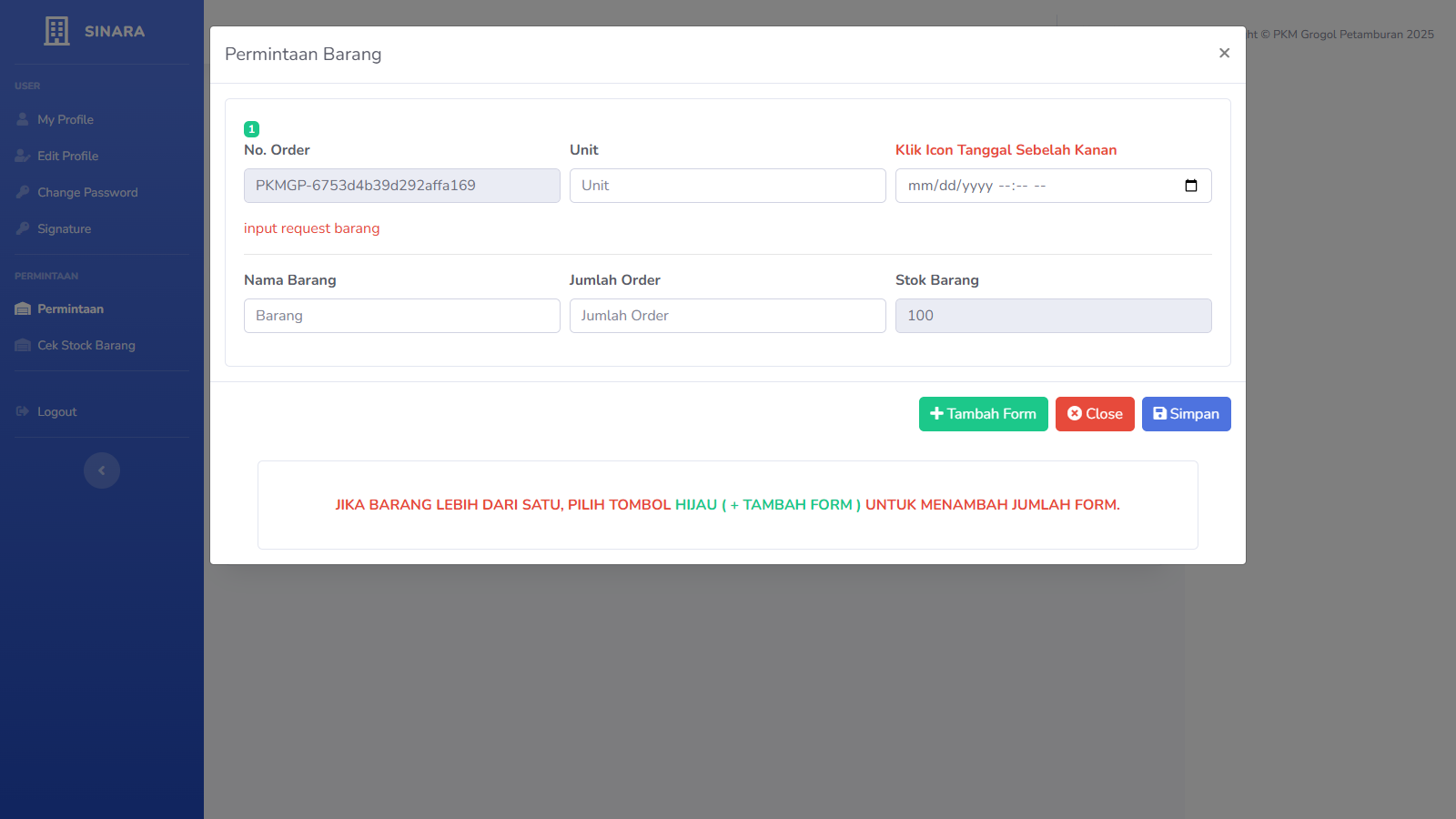Click the Signature icon in sidebar
This screenshot has height=819, width=1456.
23,228
